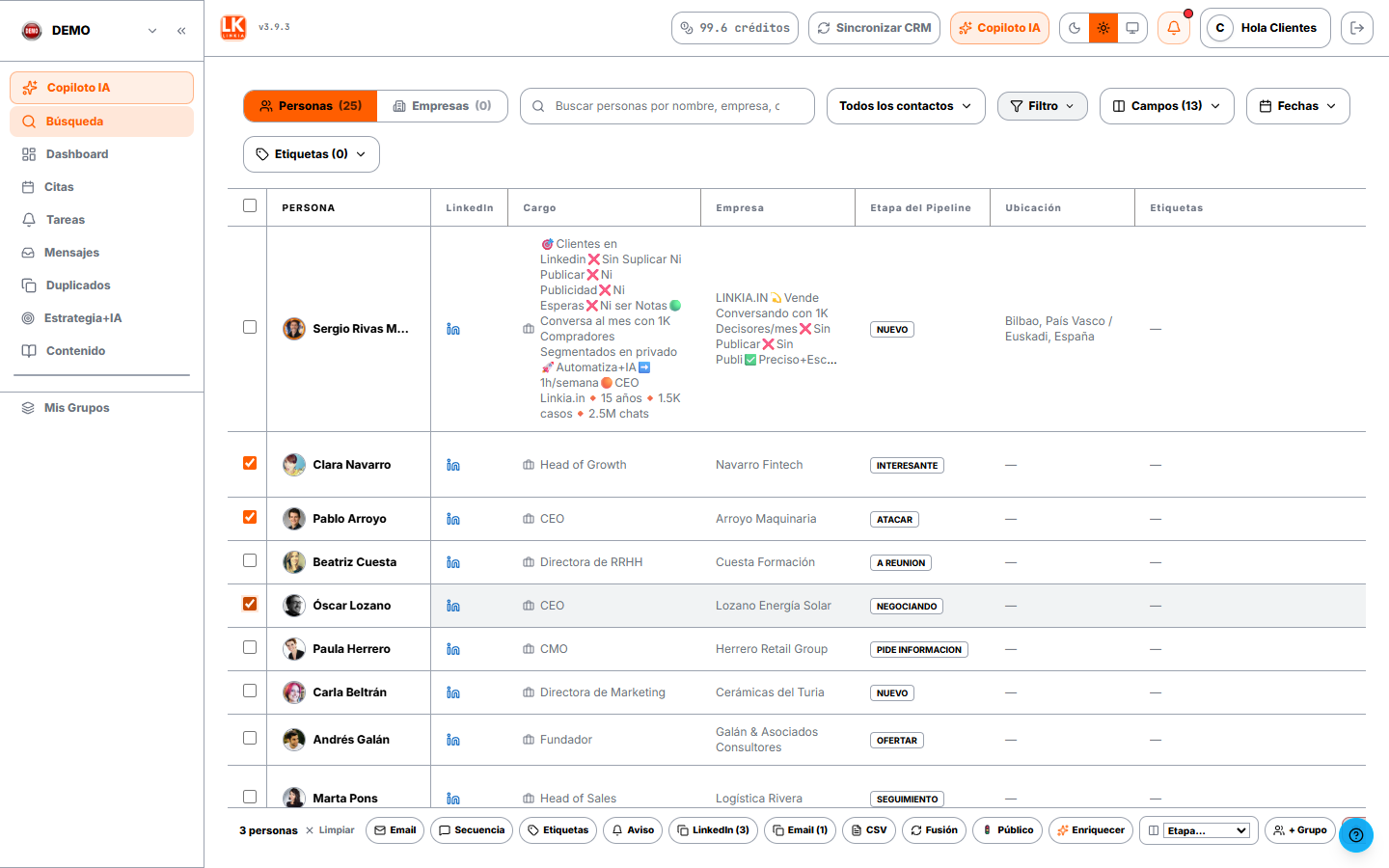
Task: Switch to Personas (25) tab
Action: click(x=311, y=106)
